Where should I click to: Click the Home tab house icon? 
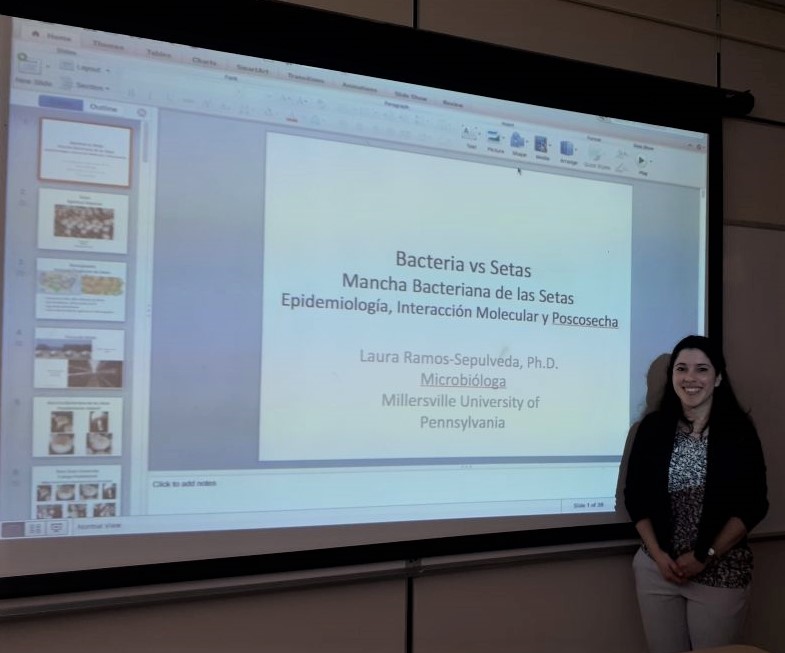coord(35,34)
